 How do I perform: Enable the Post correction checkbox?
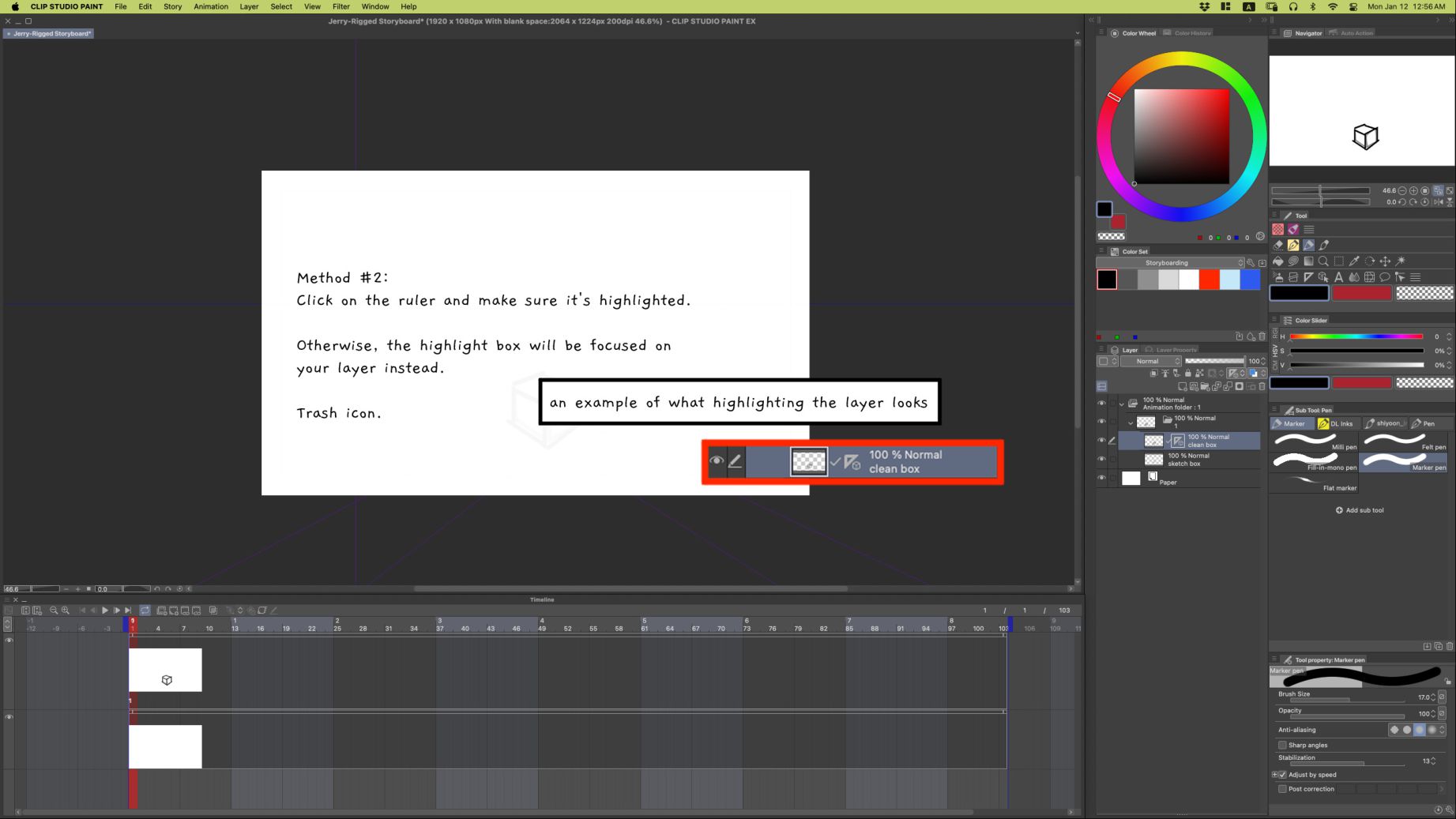click(1282, 789)
